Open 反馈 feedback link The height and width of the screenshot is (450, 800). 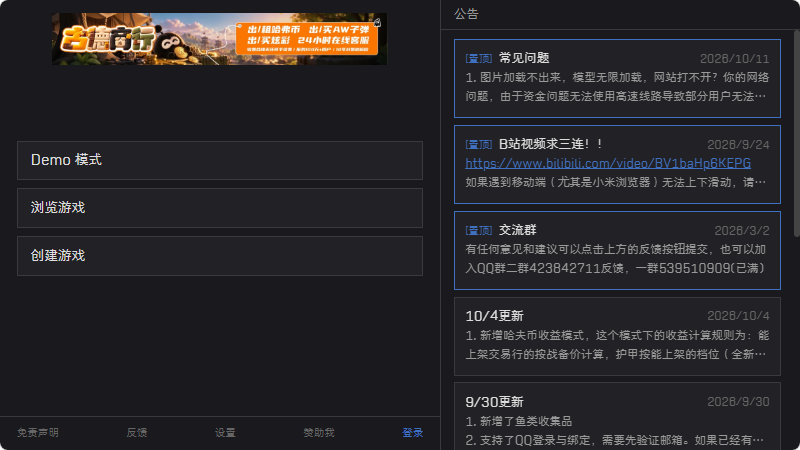pyautogui.click(x=137, y=433)
